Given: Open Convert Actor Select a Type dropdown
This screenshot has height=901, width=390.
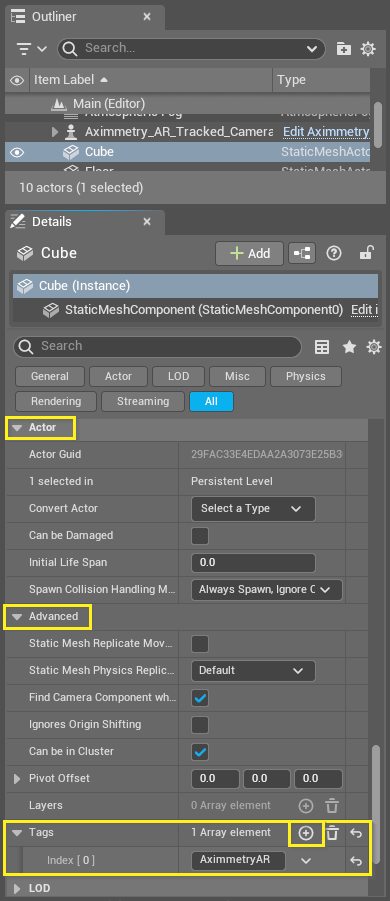Looking at the screenshot, I should (253, 509).
